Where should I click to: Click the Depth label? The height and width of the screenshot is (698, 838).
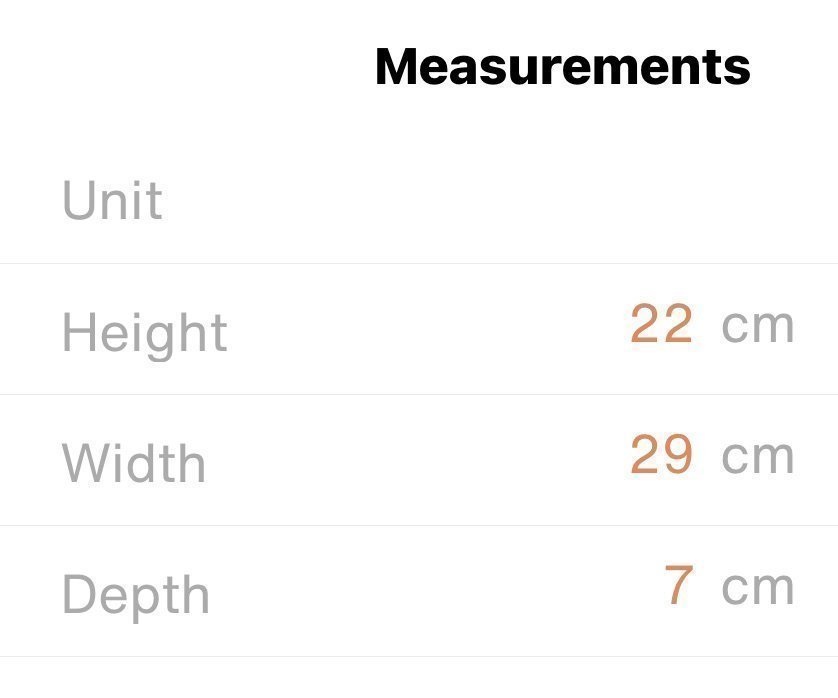(136, 594)
